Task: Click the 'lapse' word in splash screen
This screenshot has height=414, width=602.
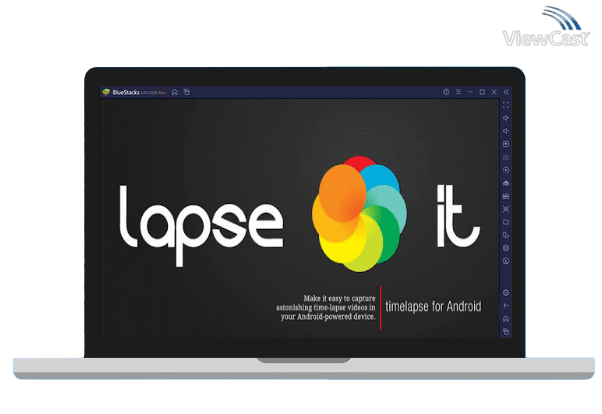Action: pyautogui.click(x=201, y=226)
